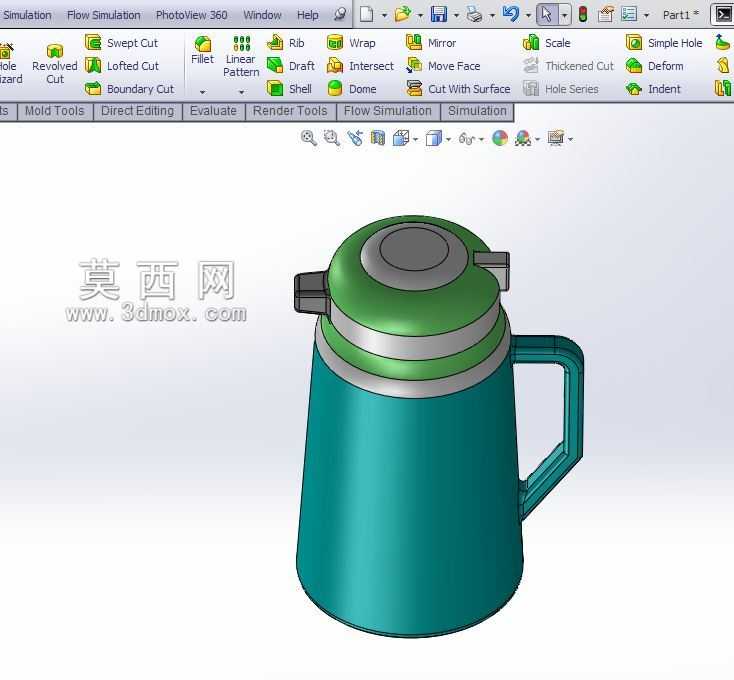Select the Deform feature
This screenshot has width=734, height=680.
654,66
